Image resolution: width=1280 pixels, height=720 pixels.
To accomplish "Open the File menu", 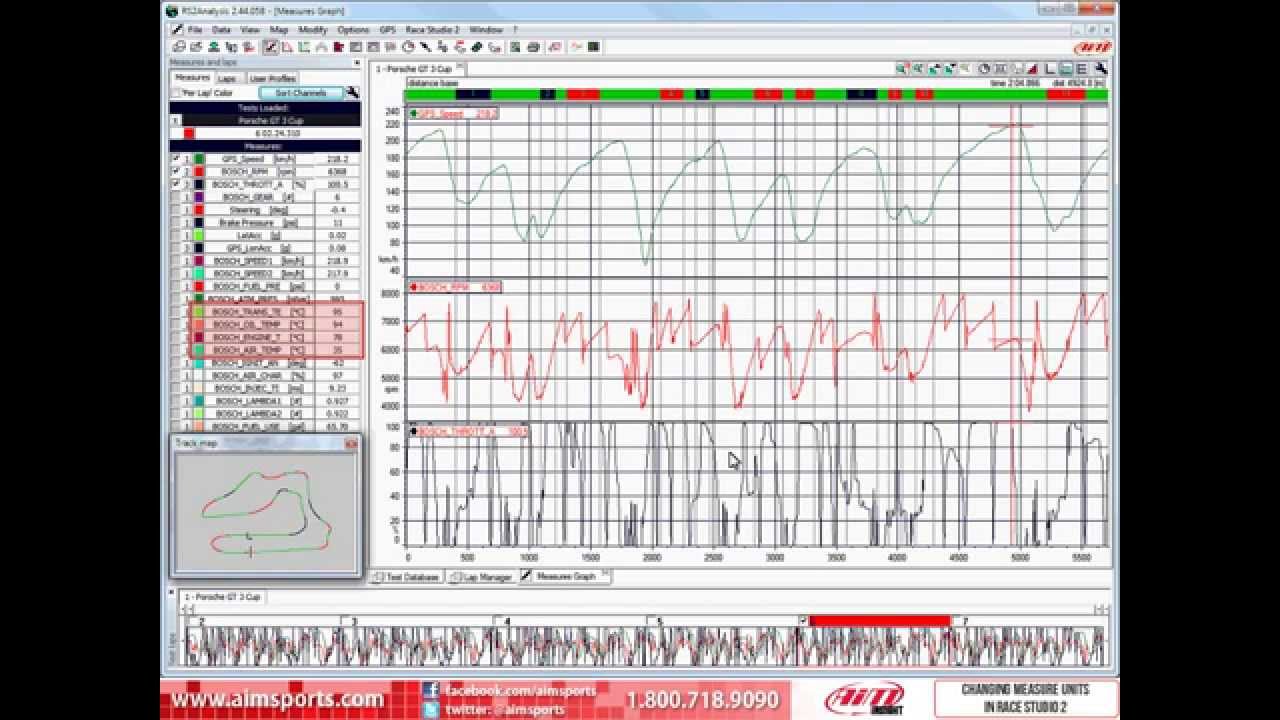I will (195, 30).
